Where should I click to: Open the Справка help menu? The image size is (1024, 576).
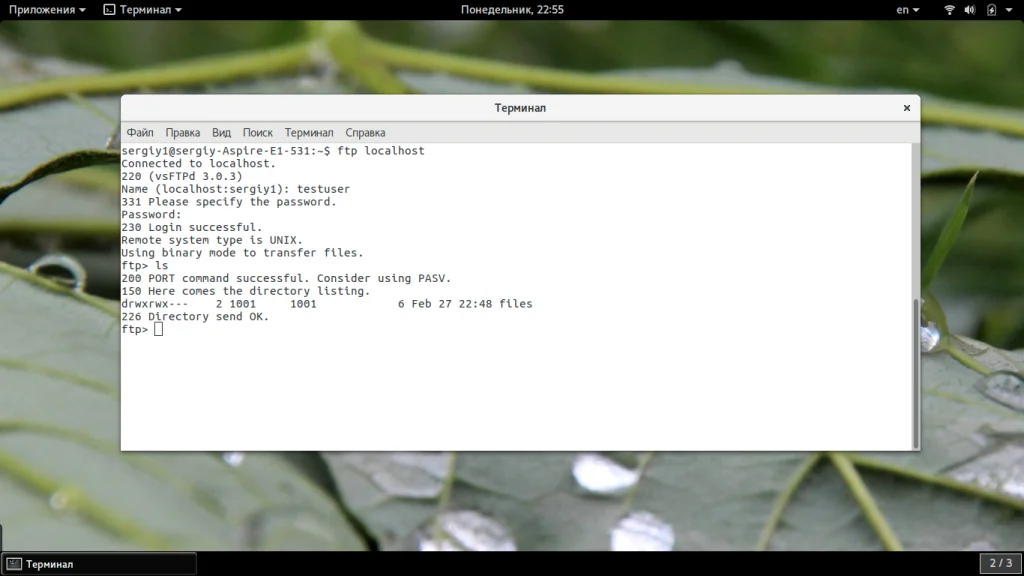coord(365,133)
